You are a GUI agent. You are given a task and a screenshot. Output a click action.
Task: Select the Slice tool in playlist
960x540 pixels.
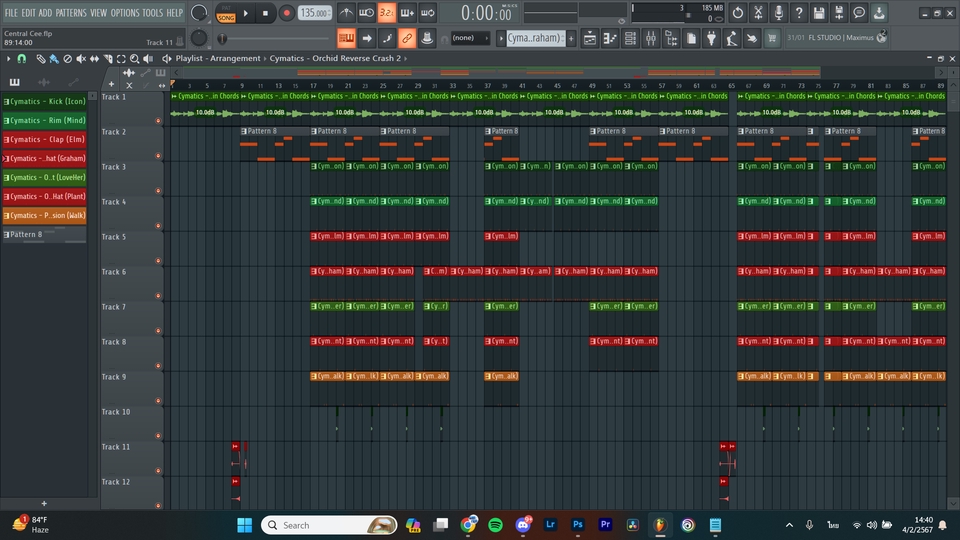click(x=108, y=59)
